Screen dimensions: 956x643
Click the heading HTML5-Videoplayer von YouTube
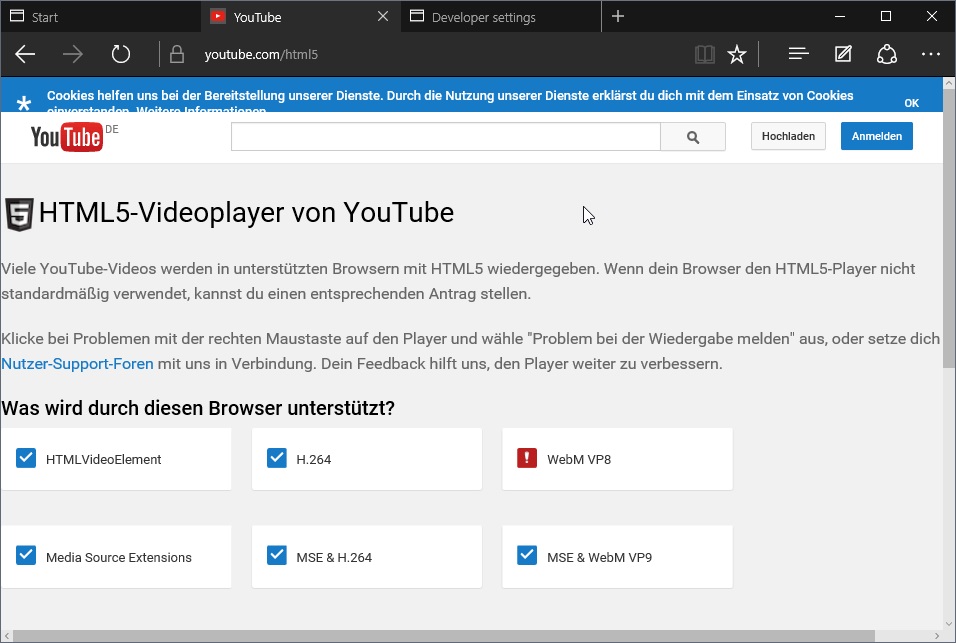coord(246,213)
